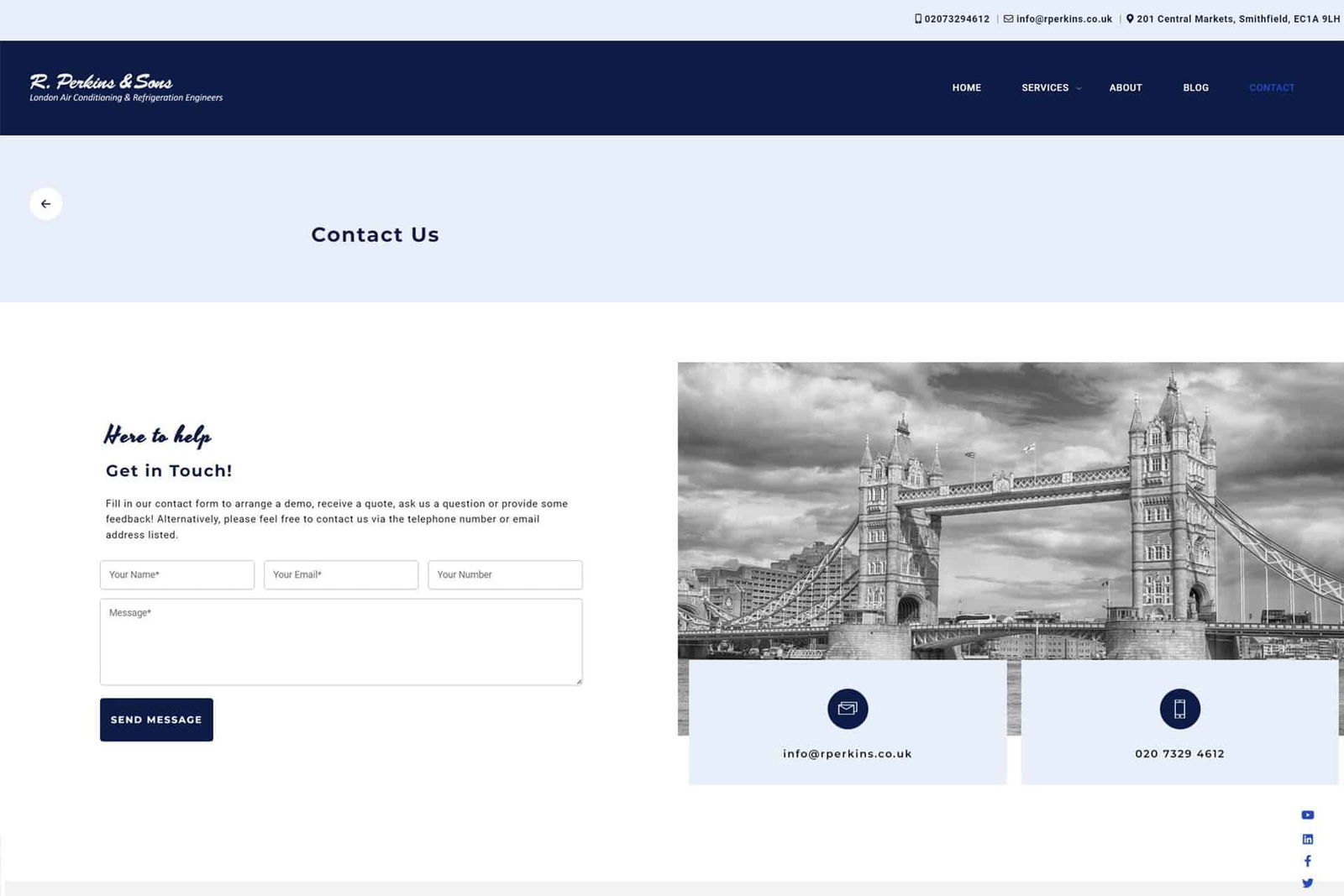Click the R. Perkins & Sons logo

click(x=124, y=86)
